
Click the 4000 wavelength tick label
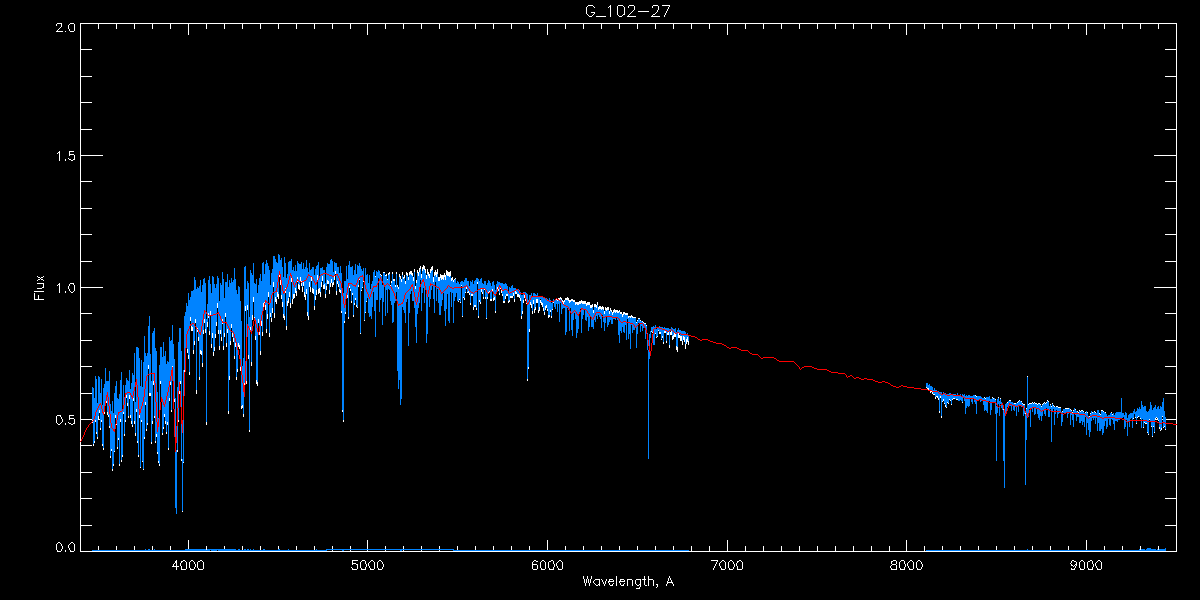click(188, 565)
